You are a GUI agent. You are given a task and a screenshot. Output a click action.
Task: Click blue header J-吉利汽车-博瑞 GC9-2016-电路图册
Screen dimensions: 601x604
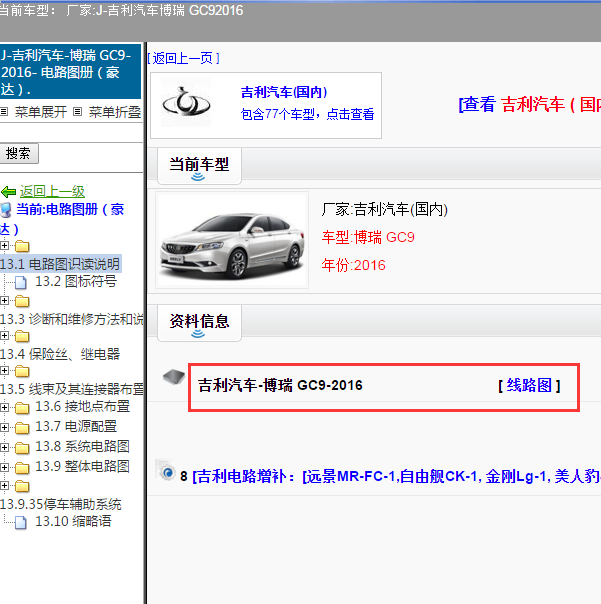point(70,72)
